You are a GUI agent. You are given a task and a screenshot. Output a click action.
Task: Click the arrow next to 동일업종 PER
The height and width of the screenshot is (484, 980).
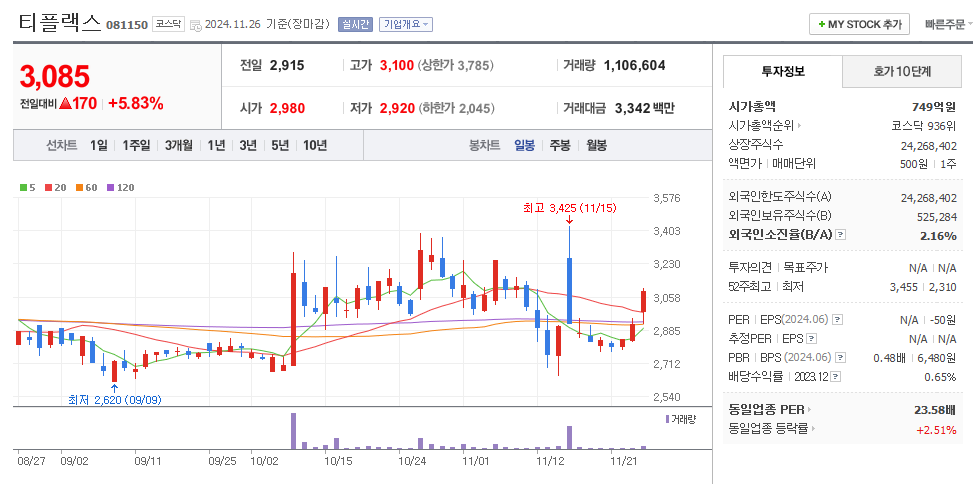(x=808, y=410)
